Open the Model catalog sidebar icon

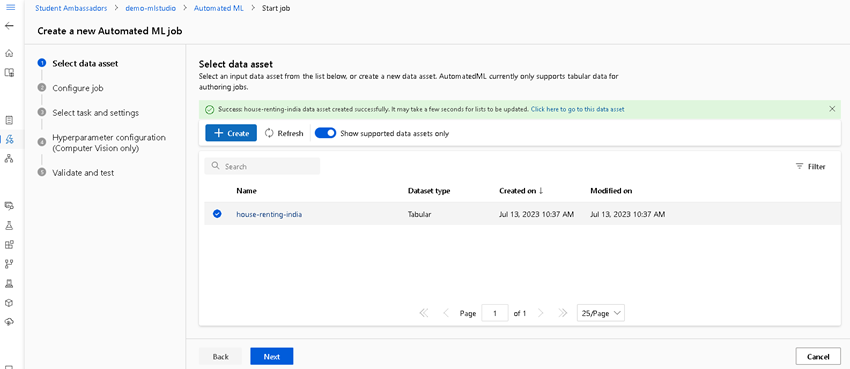coord(9,72)
